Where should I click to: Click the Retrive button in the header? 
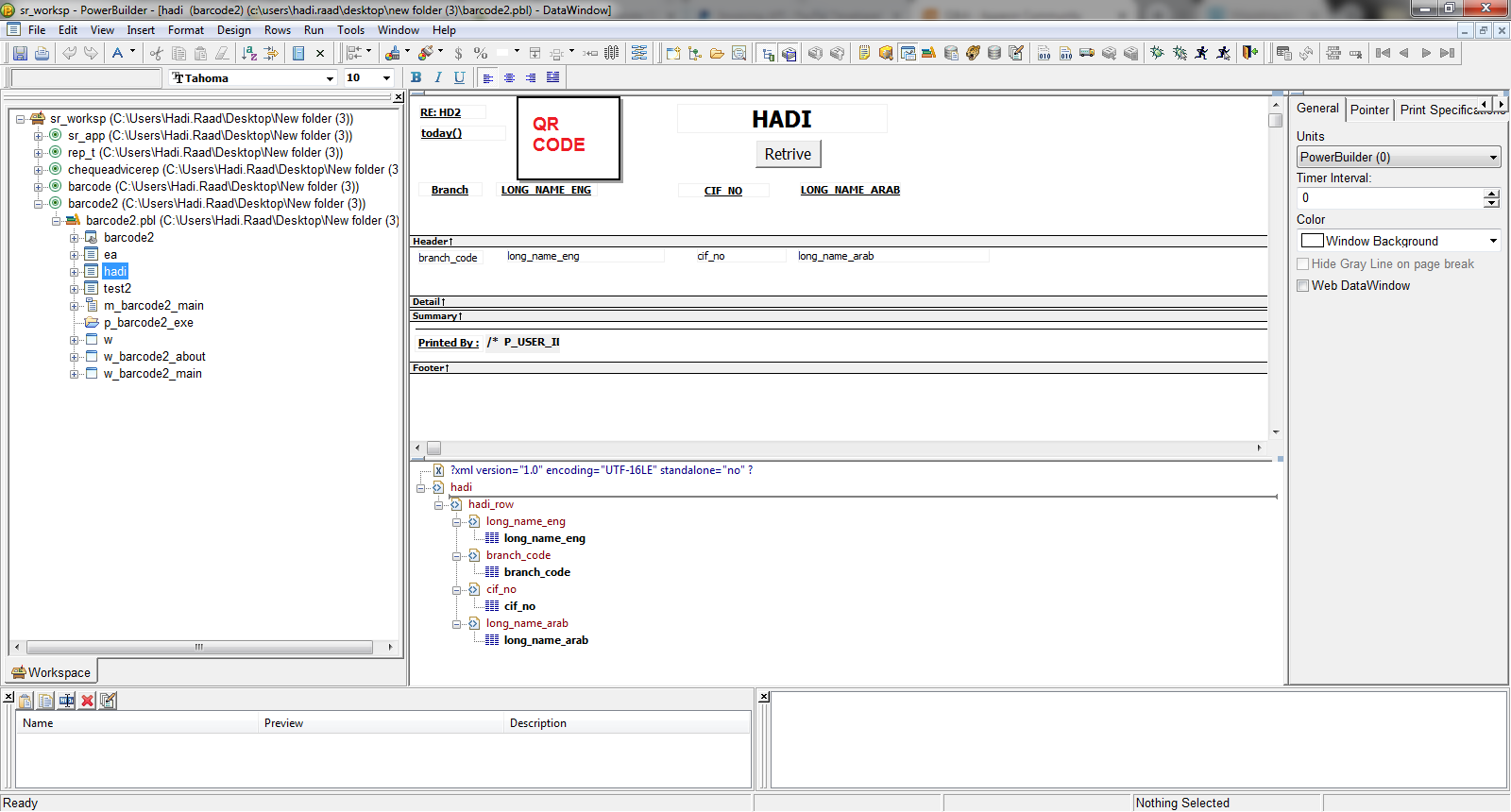[788, 154]
